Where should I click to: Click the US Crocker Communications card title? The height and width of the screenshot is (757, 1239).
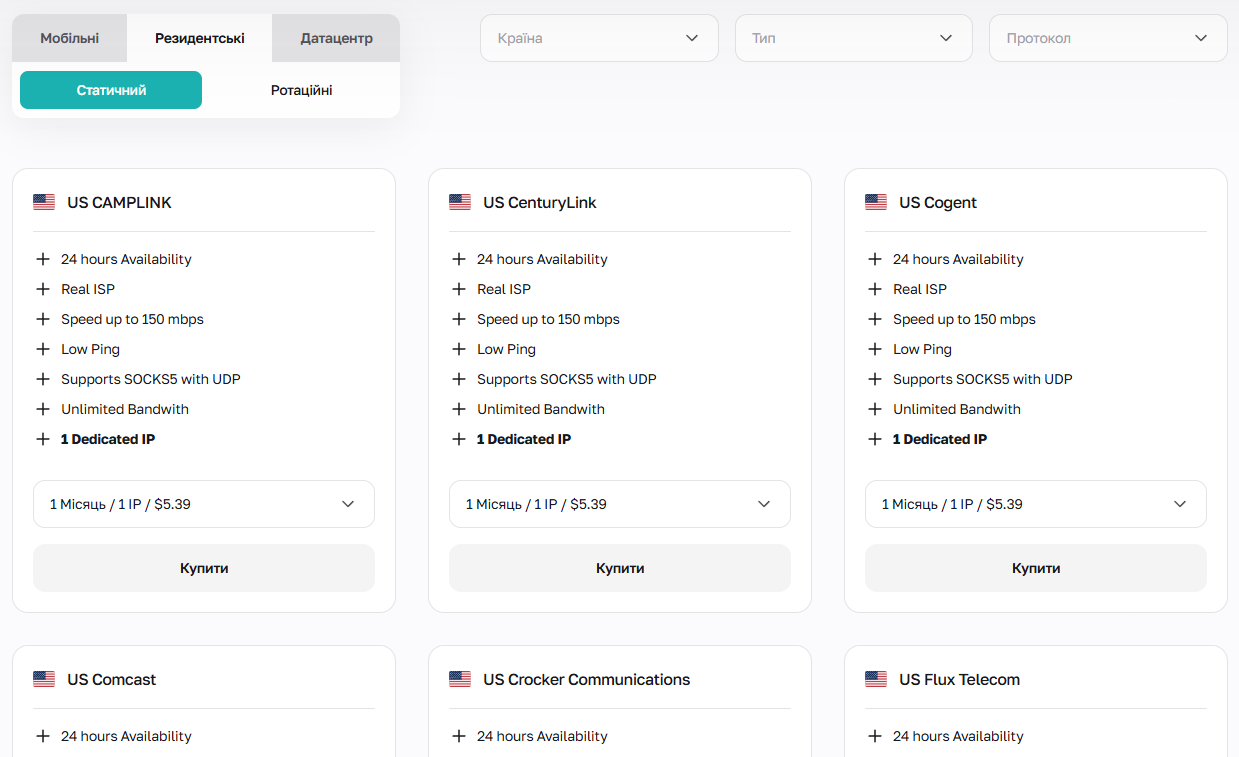(x=586, y=679)
